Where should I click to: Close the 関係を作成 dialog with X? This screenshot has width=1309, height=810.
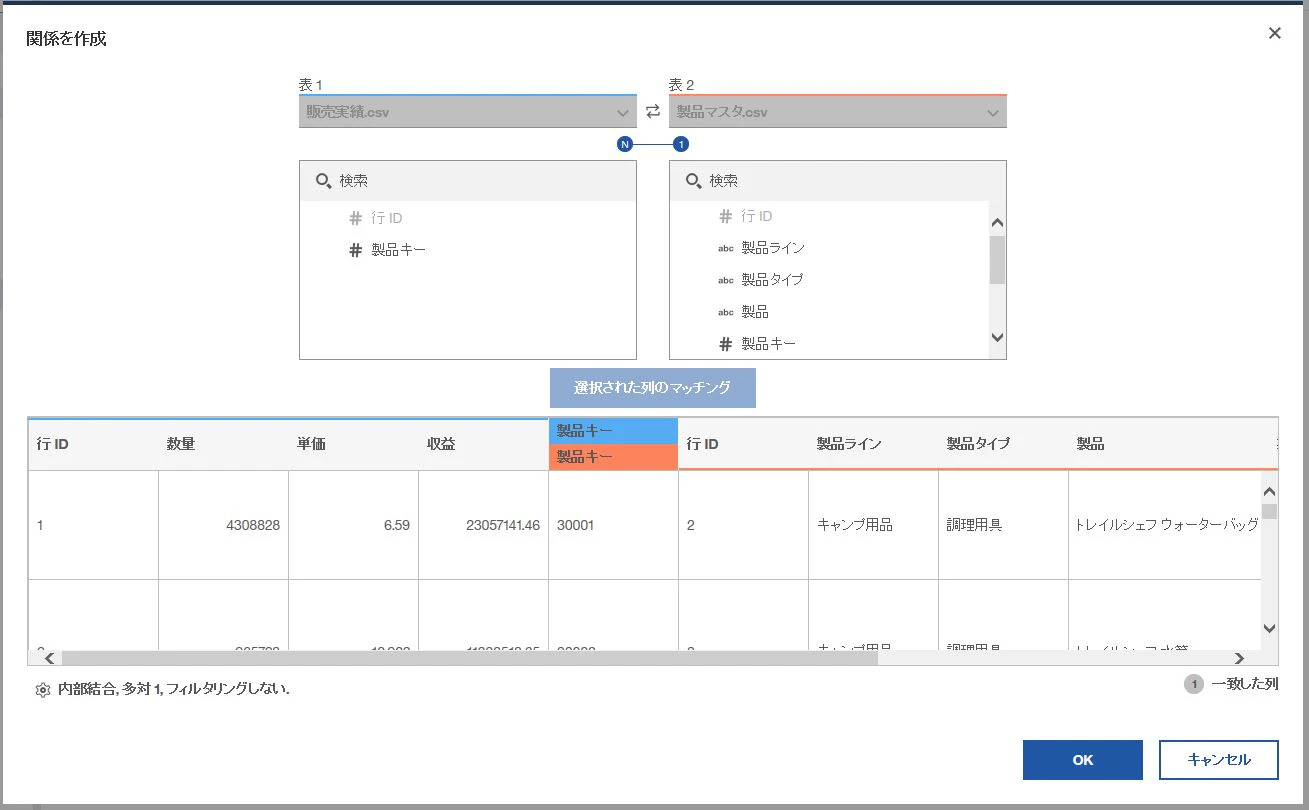coord(1274,33)
